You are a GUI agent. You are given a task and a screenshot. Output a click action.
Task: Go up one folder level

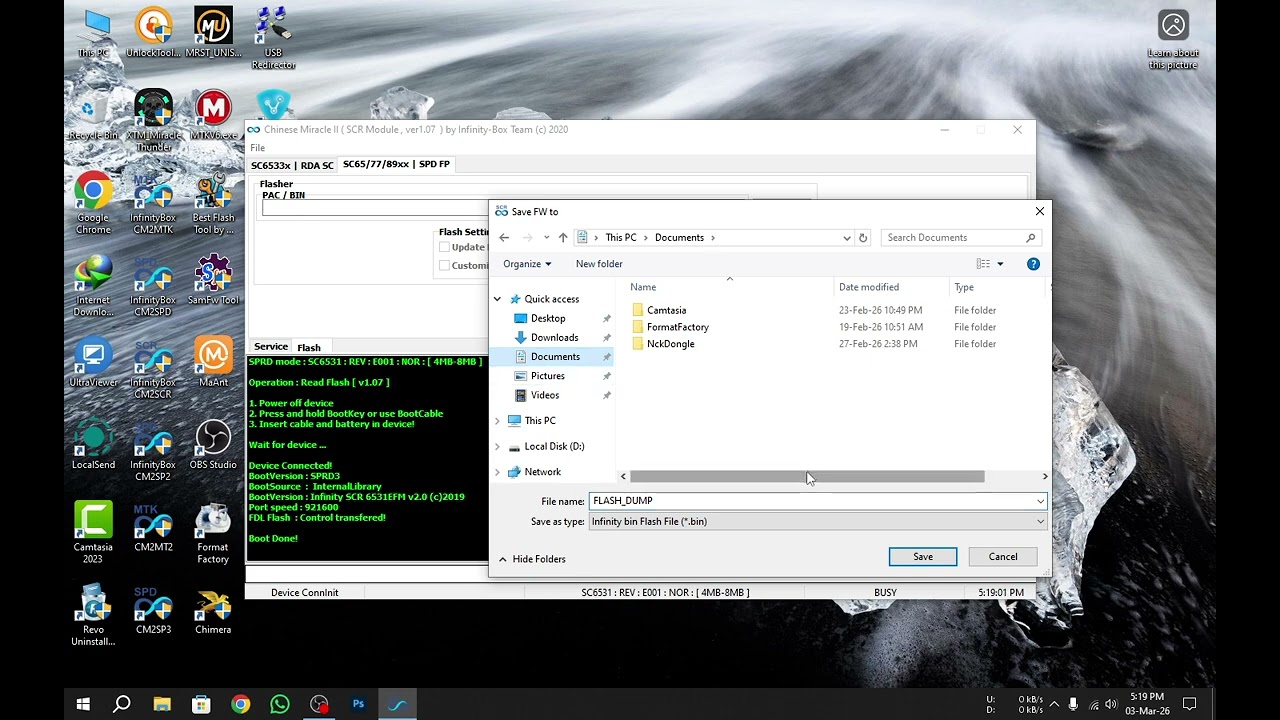[x=563, y=238]
